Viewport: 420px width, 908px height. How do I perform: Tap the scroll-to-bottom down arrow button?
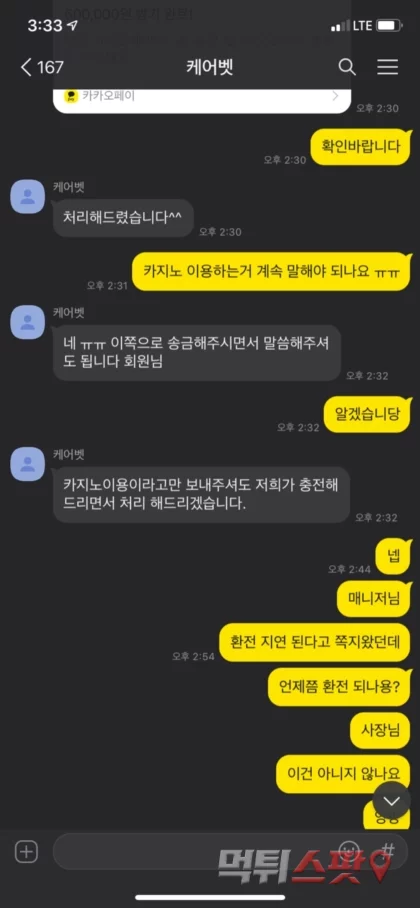click(392, 800)
